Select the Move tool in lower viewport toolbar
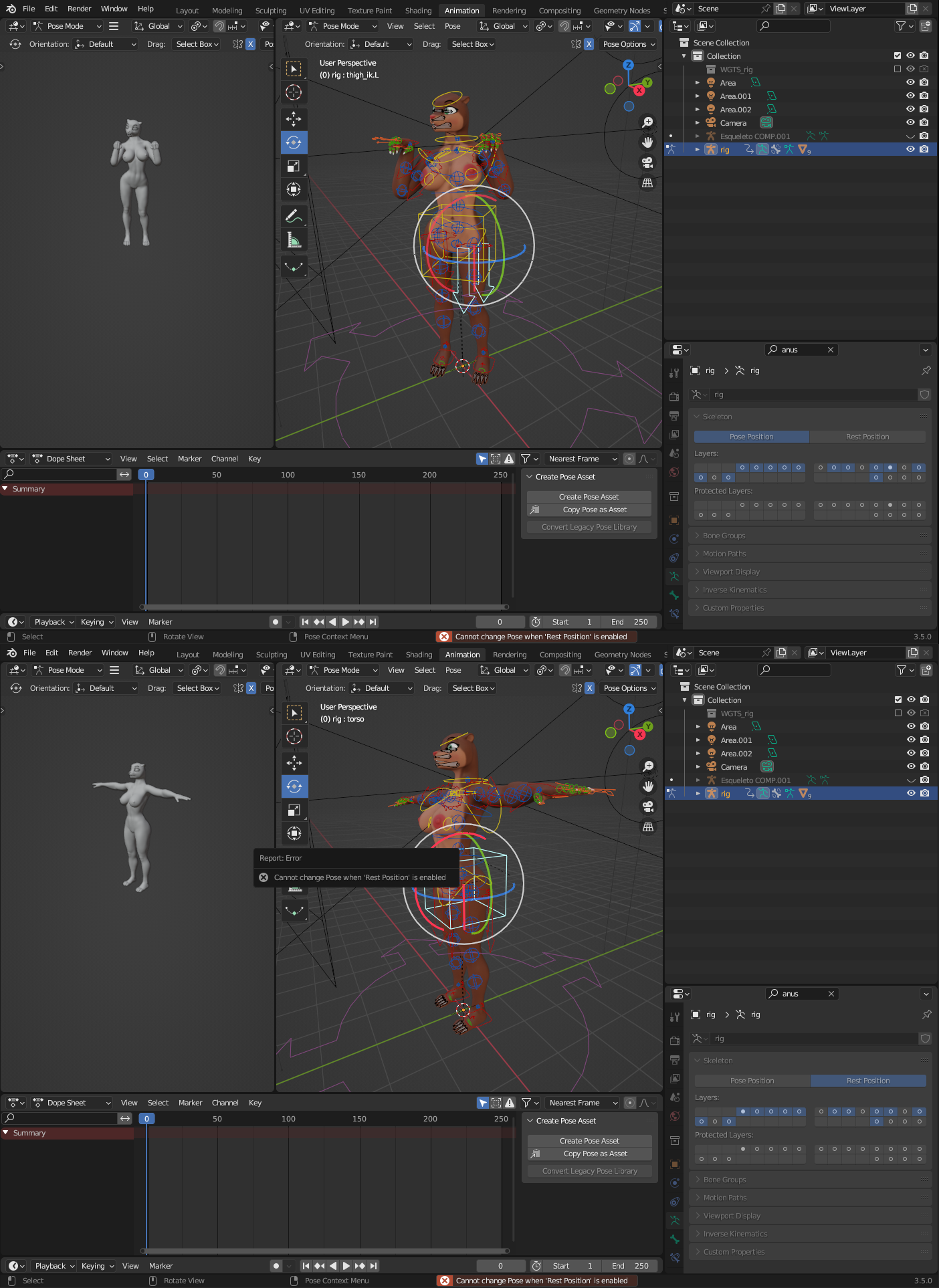 pos(294,763)
